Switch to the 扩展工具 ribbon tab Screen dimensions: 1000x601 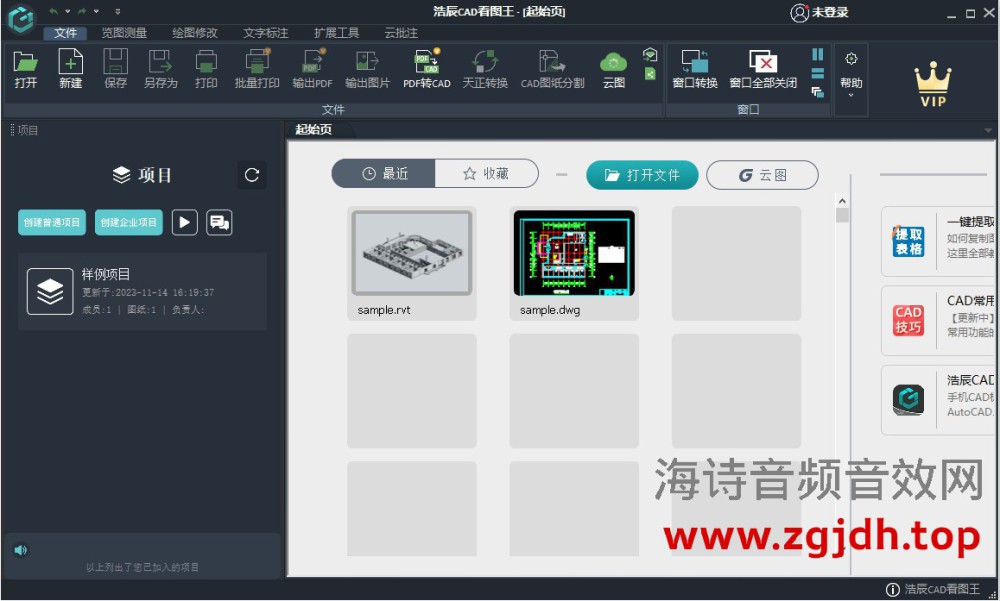pyautogui.click(x=336, y=33)
